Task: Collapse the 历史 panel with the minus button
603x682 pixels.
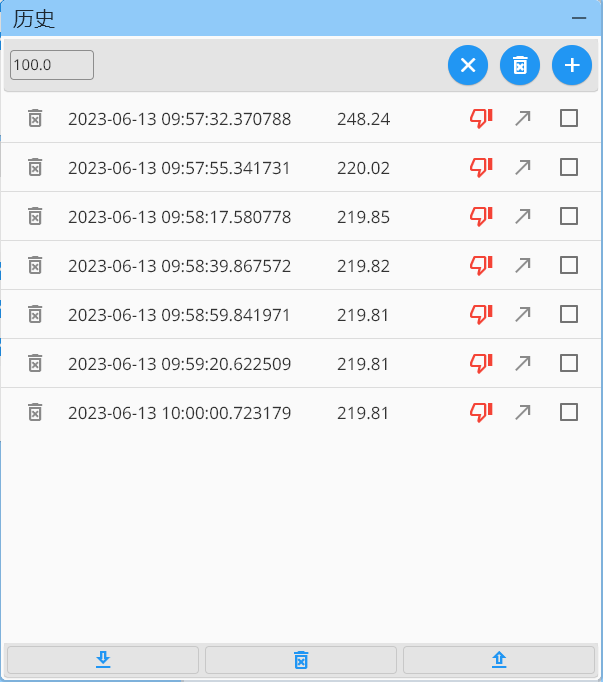Action: 578,18
